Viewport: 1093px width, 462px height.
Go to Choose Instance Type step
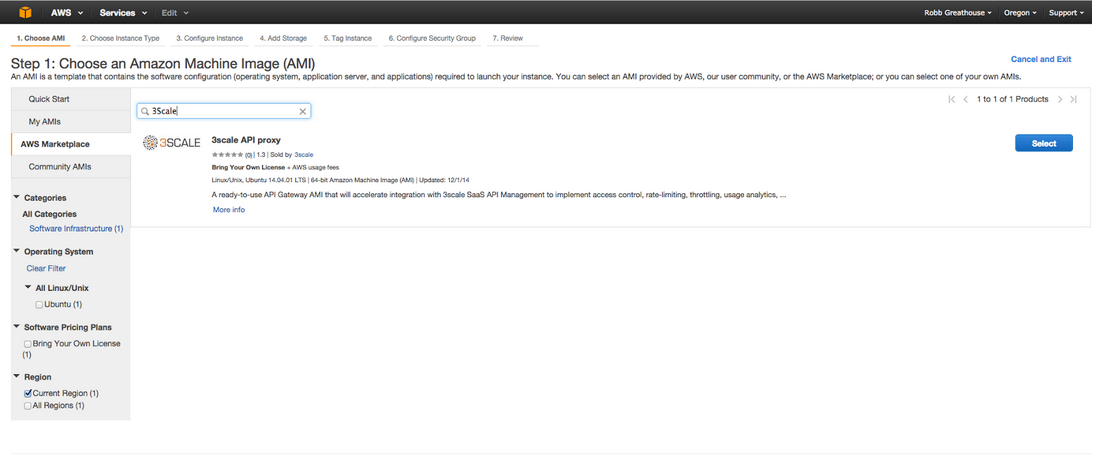[120, 38]
